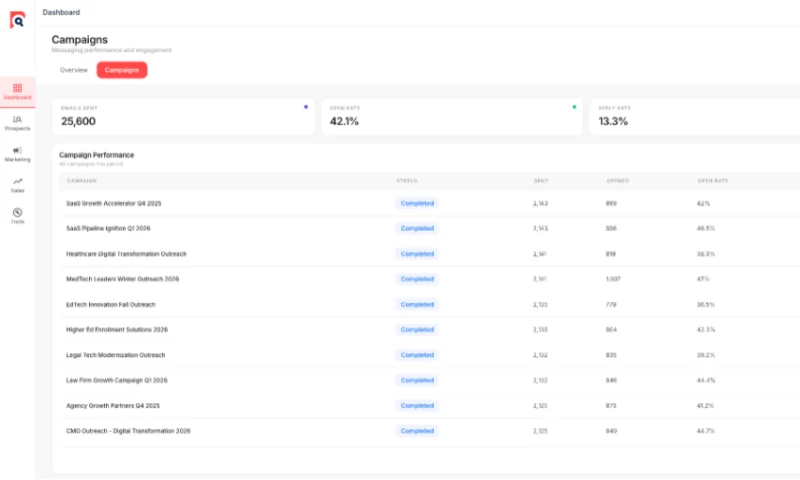Screen dimensions: 800x480
Task: Click the opened count for EdTech Innovation row
Action: click(611, 305)
